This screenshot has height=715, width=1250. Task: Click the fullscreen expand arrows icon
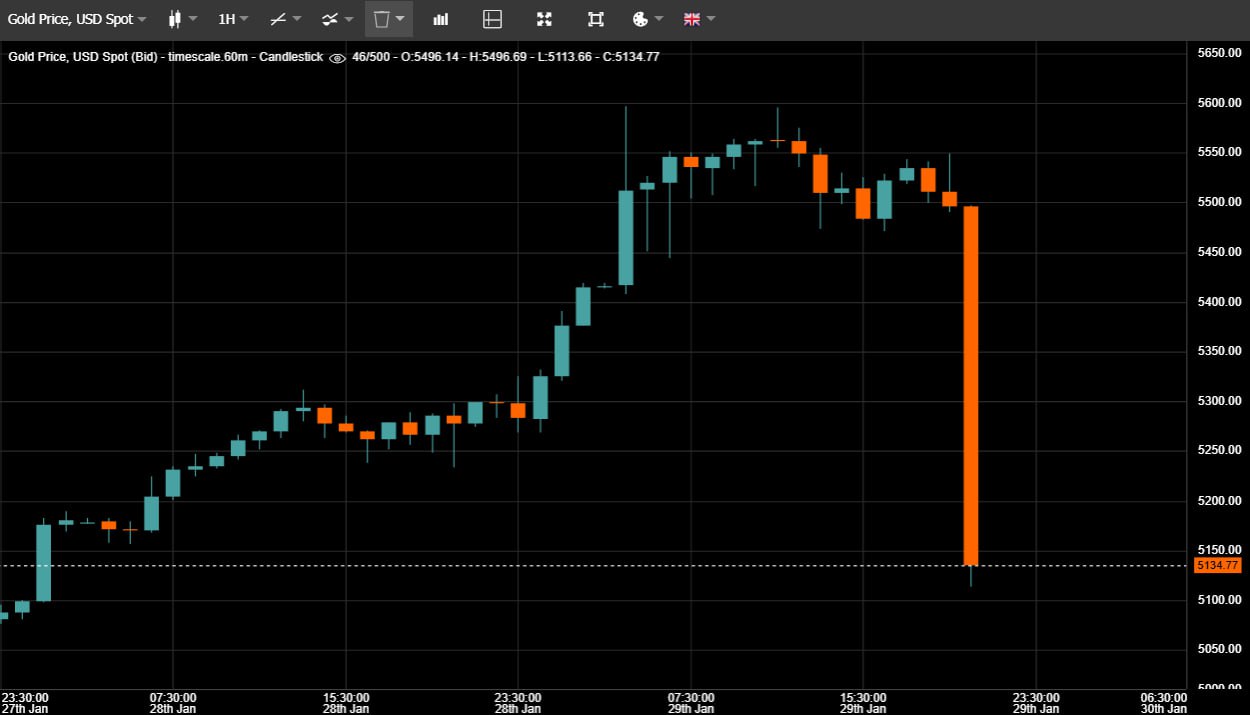(x=544, y=19)
